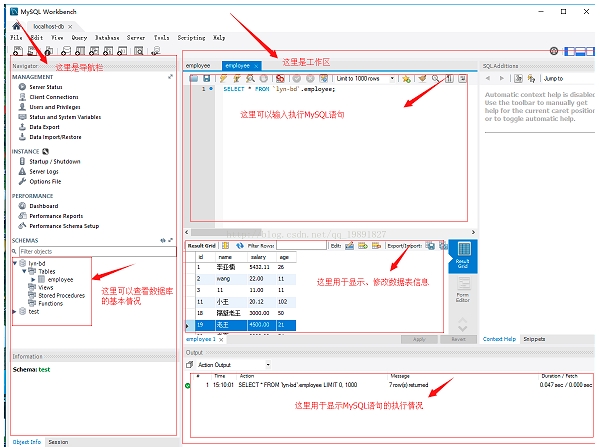Open script file in query editor toolbar
The width and height of the screenshot is (600, 447).
tap(194, 78)
